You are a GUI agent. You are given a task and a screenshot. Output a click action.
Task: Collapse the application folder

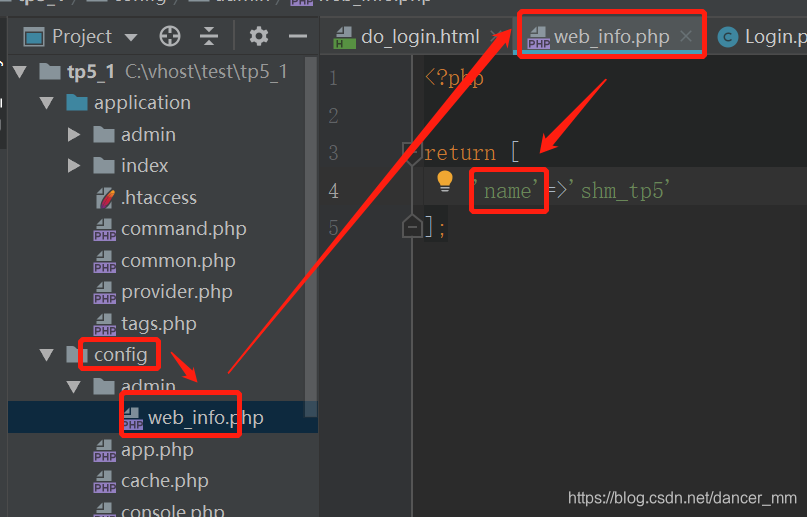tap(47, 103)
